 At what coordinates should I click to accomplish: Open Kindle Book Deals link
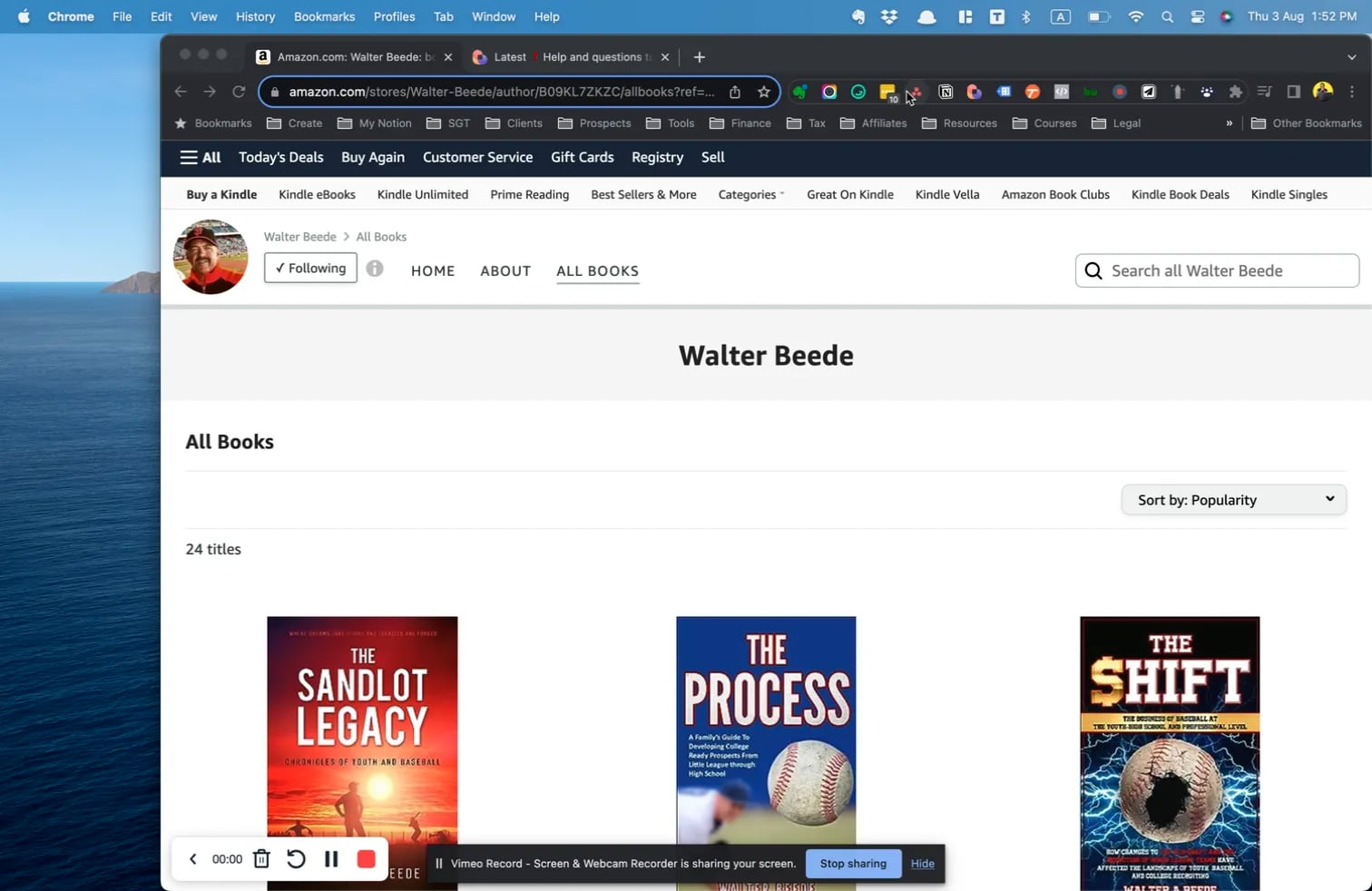click(x=1181, y=194)
